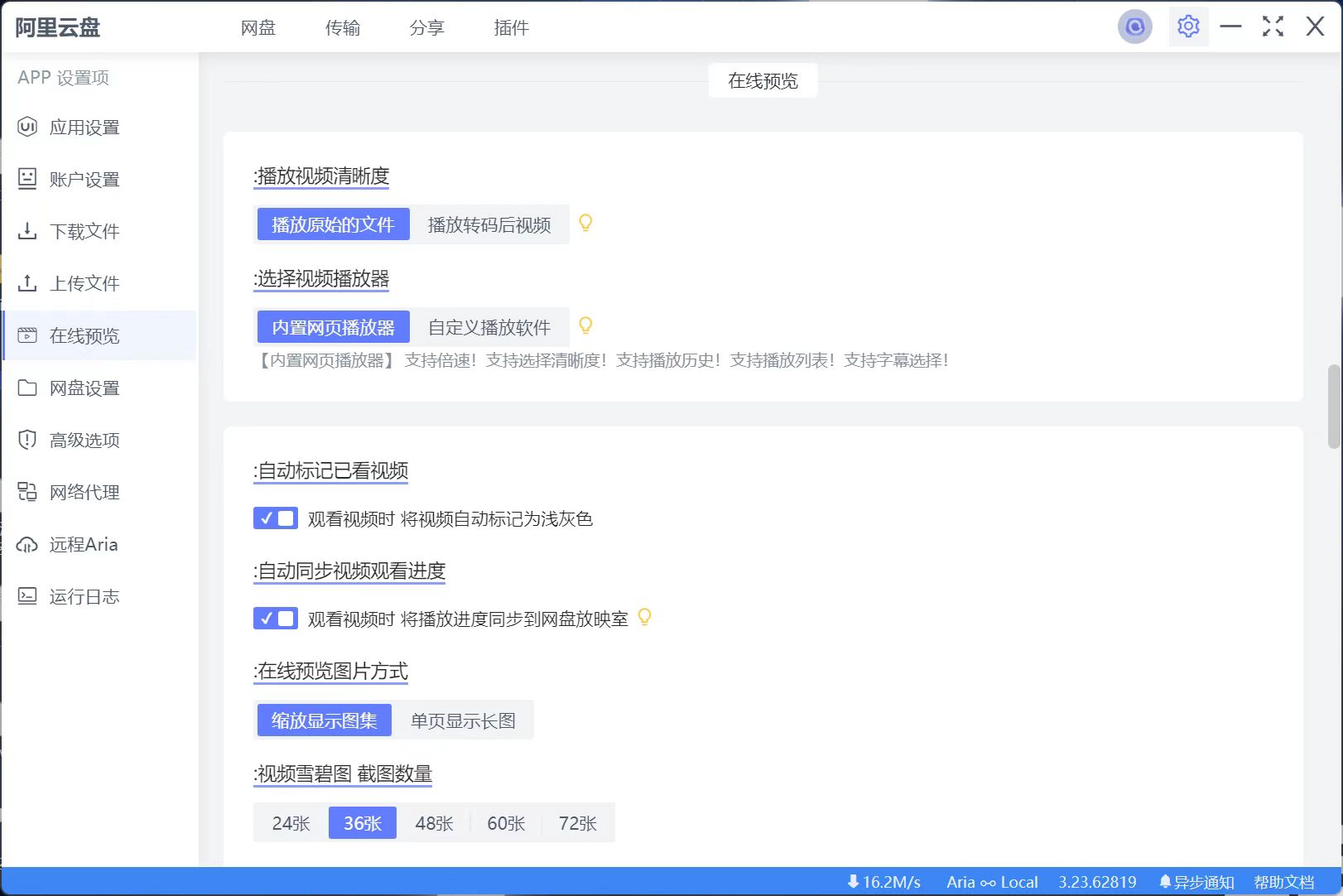Click the bell icon for 异步通知

[1165, 882]
